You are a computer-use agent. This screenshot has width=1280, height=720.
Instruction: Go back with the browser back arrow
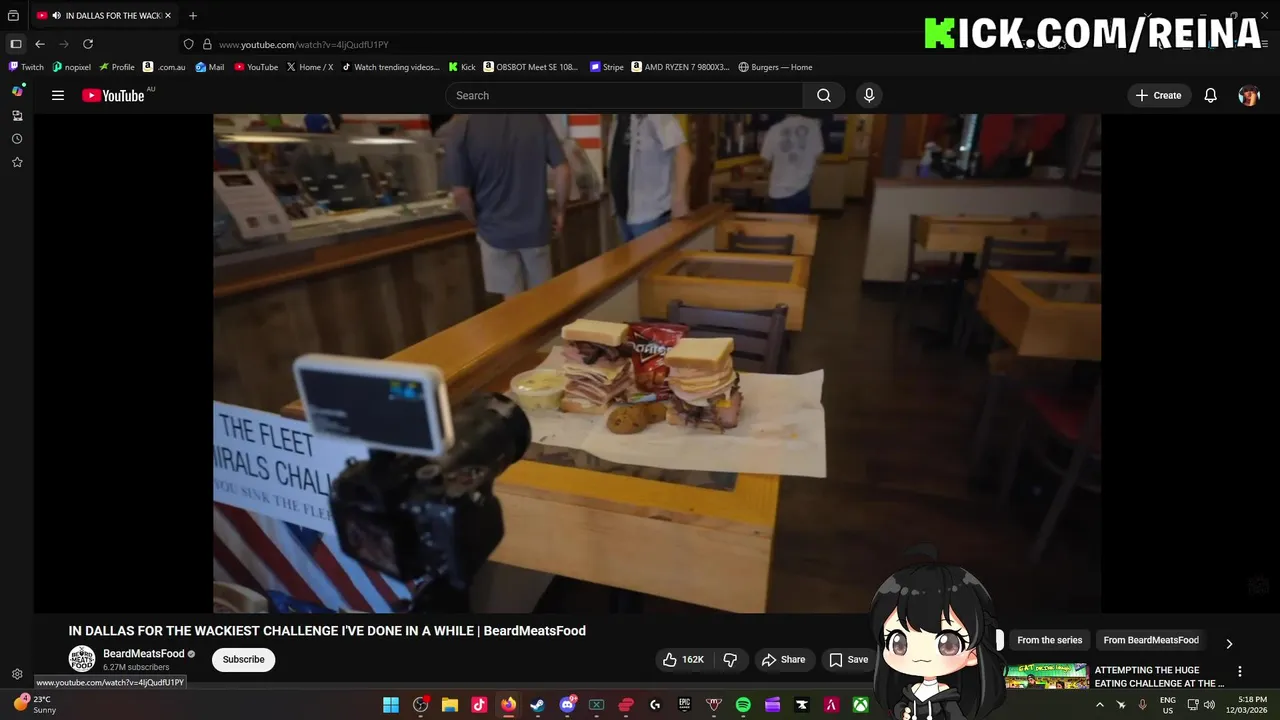click(x=40, y=44)
